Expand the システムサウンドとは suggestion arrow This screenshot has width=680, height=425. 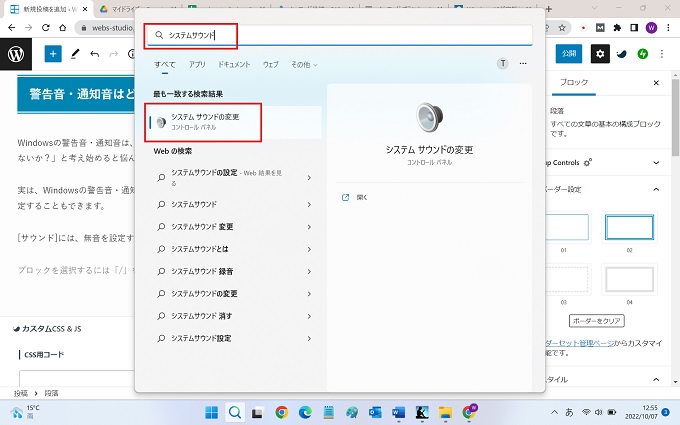pyautogui.click(x=309, y=249)
